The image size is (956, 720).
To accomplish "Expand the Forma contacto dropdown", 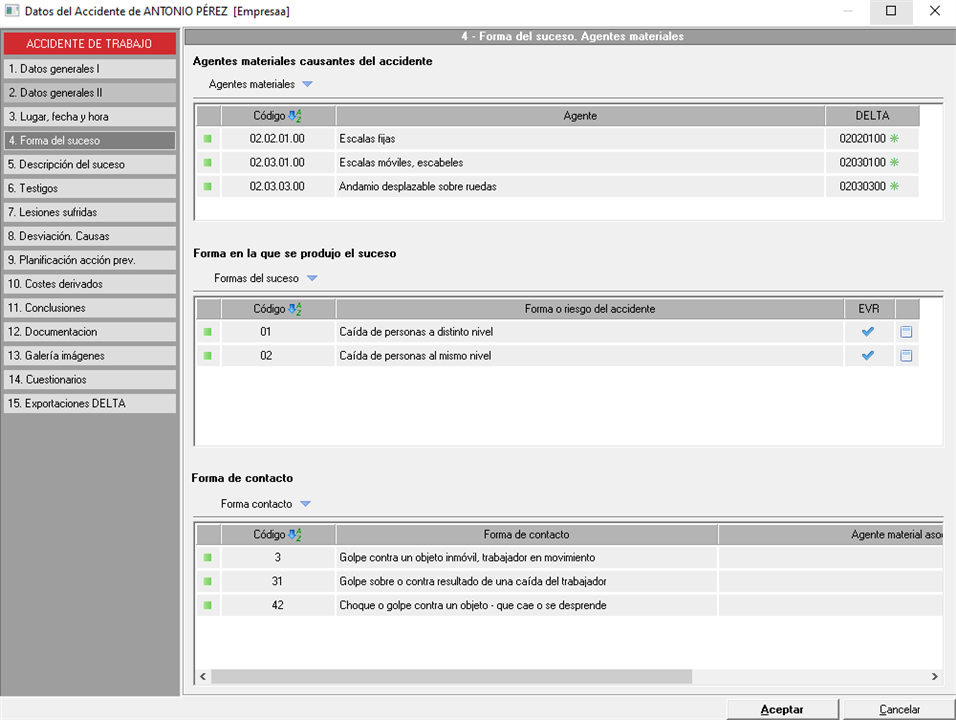I will 306,504.
